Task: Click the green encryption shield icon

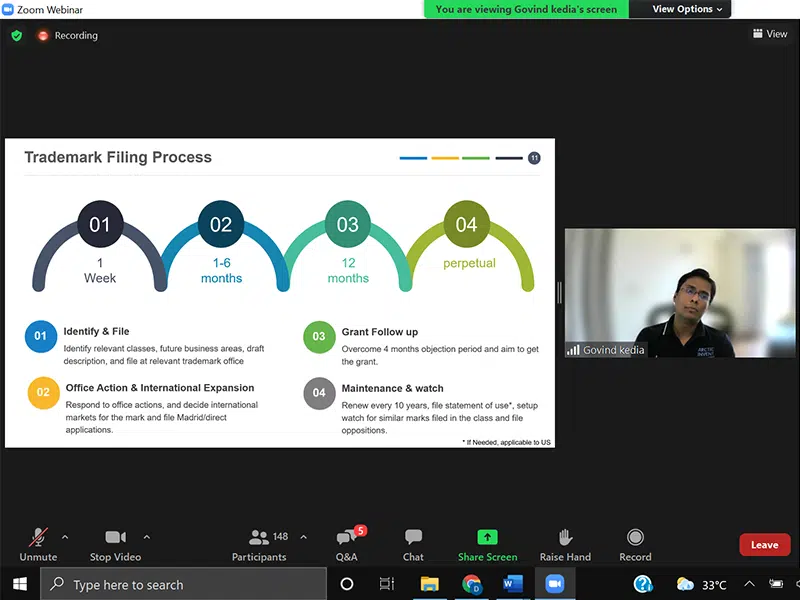Action: coord(16,35)
